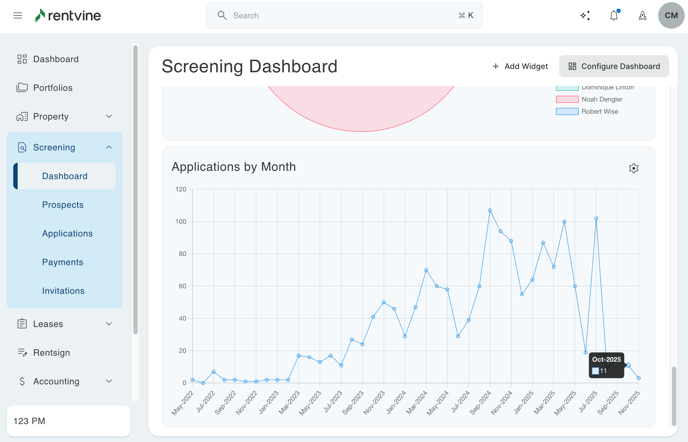688x442 pixels.
Task: Open Rentsign from the sidebar
Action: pos(51,353)
